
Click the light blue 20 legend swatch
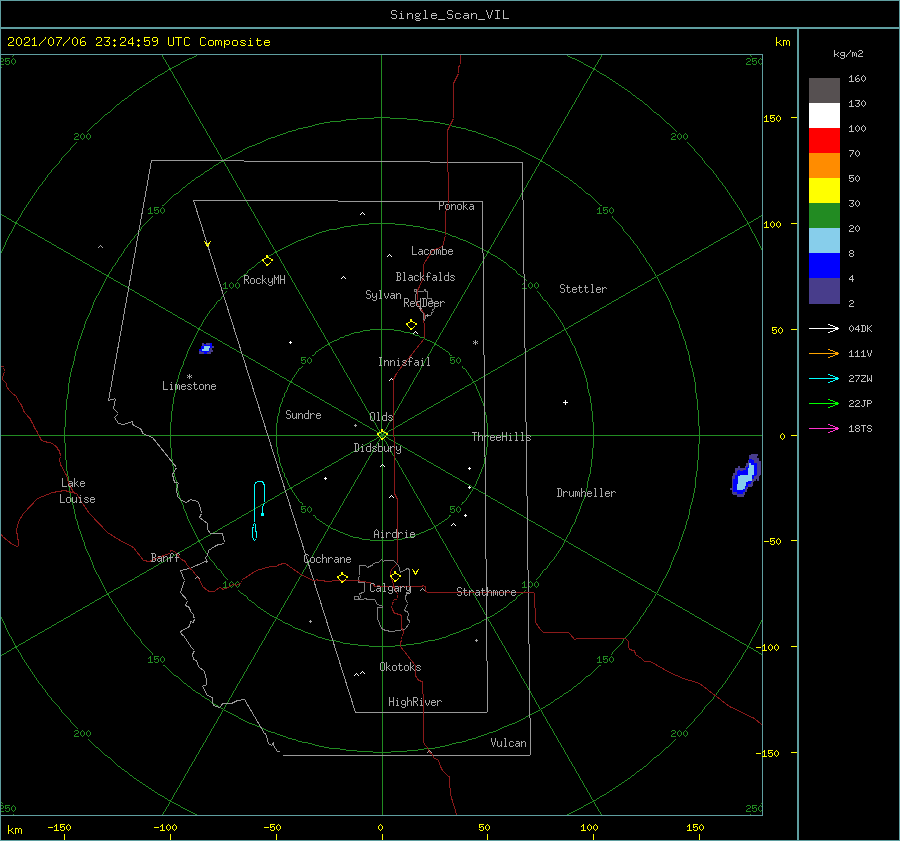pos(824,241)
